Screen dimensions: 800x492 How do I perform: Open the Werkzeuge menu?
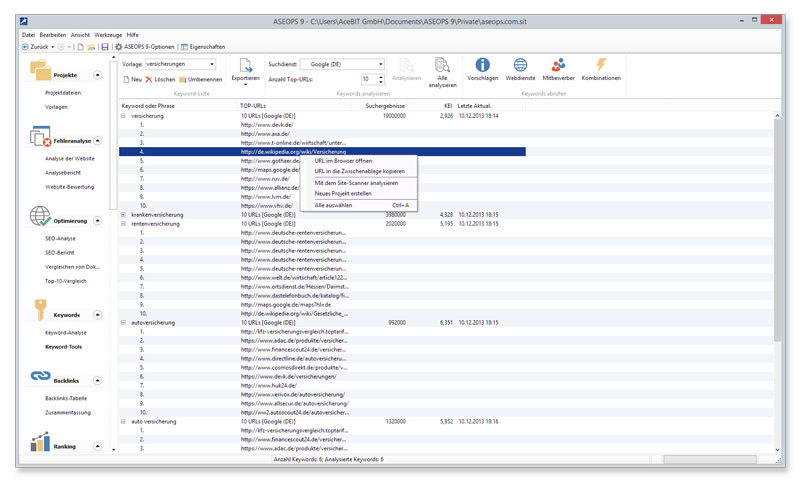click(x=108, y=35)
